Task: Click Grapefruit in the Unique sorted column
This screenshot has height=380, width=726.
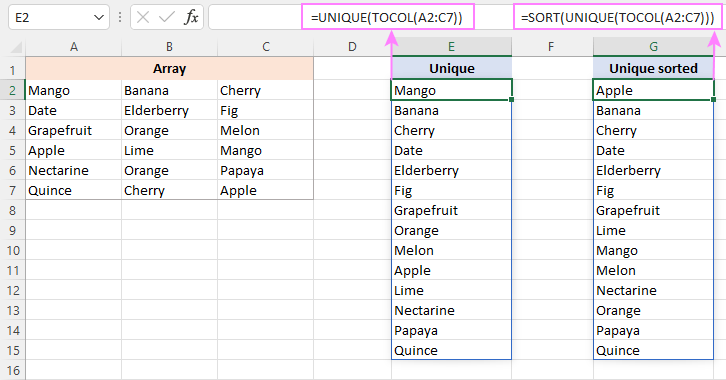Action: pyautogui.click(x=653, y=211)
